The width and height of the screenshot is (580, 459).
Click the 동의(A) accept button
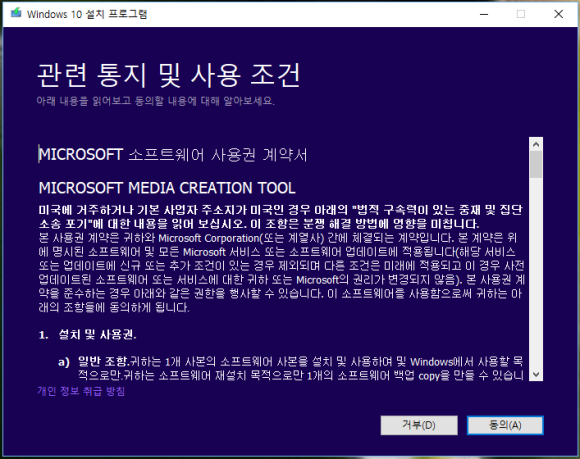click(505, 425)
